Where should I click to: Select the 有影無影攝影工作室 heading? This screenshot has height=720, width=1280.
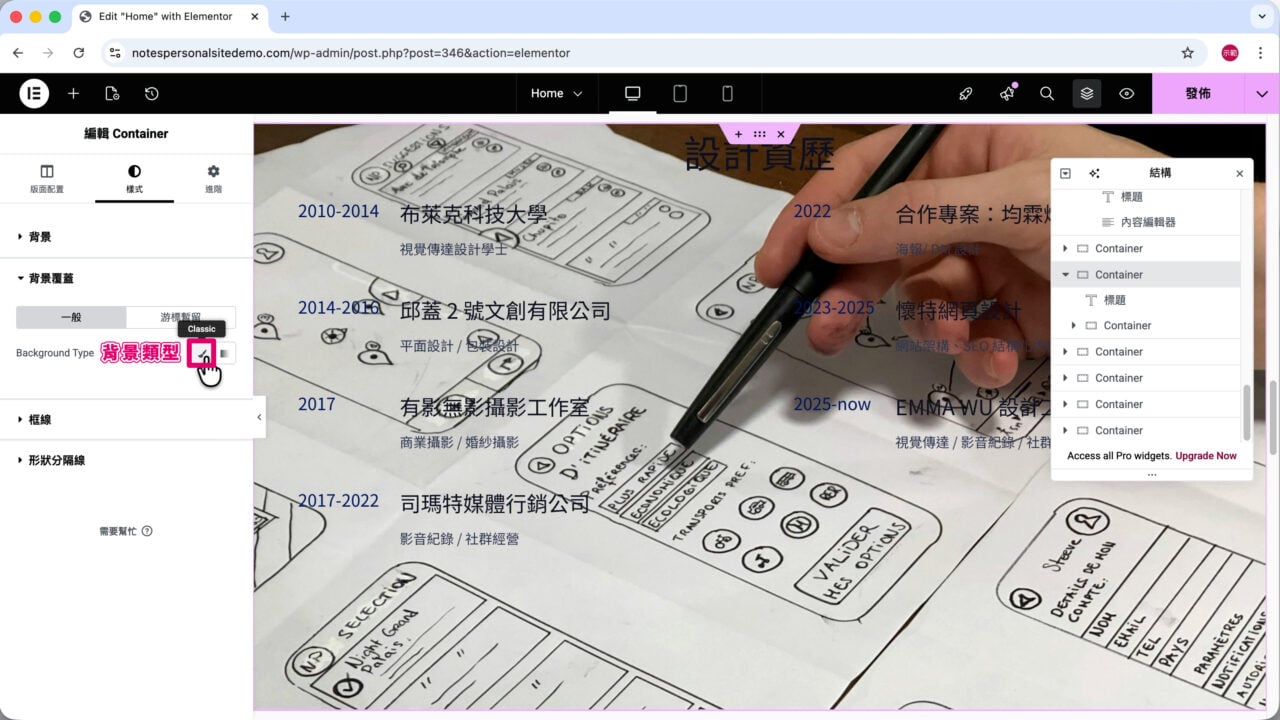tap(495, 407)
